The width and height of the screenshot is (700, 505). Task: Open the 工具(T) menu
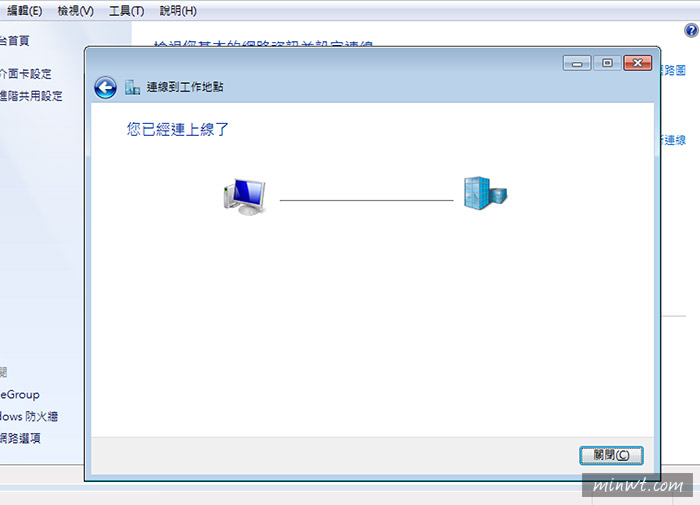(126, 11)
